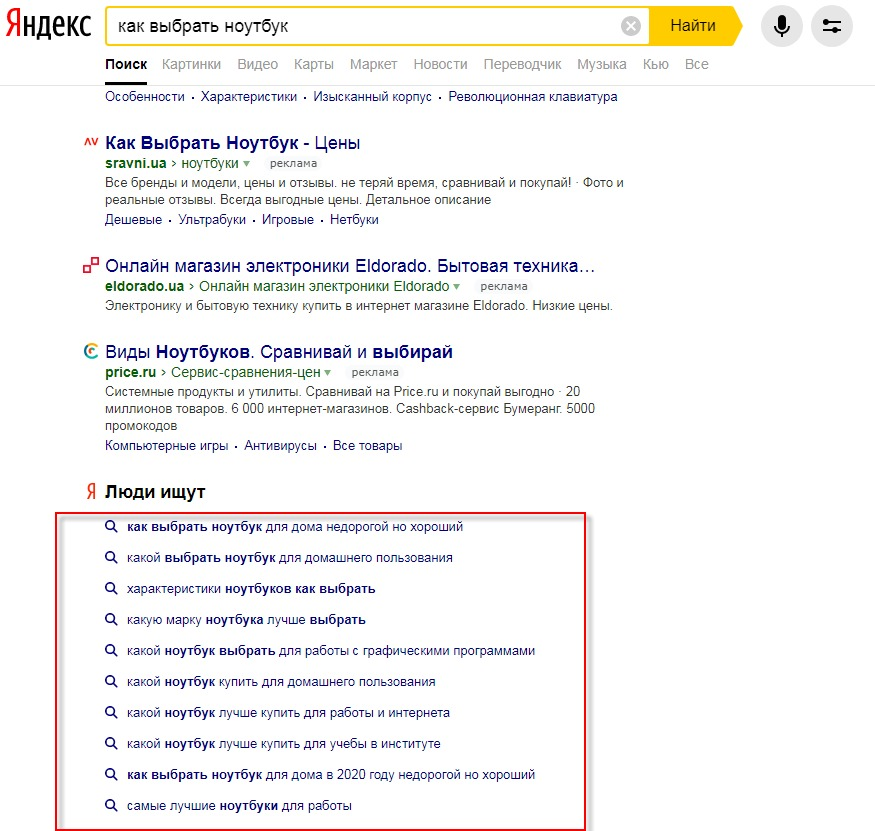This screenshot has height=831, width=875.
Task: Click the red Я icon next to 'Люди ищут'
Action: click(x=91, y=491)
